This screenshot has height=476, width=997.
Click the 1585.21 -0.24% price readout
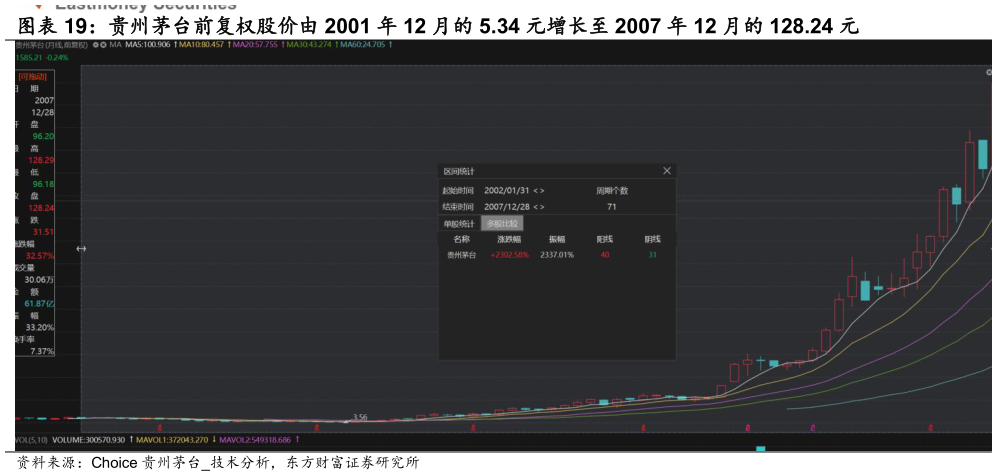(41, 57)
